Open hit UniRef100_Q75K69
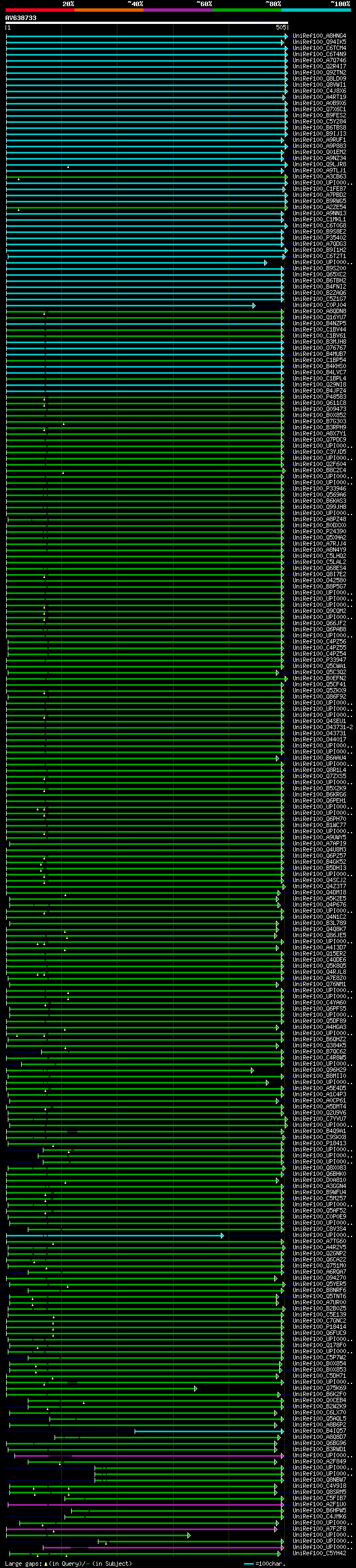This screenshot has width=356, height=1568. [319, 1388]
